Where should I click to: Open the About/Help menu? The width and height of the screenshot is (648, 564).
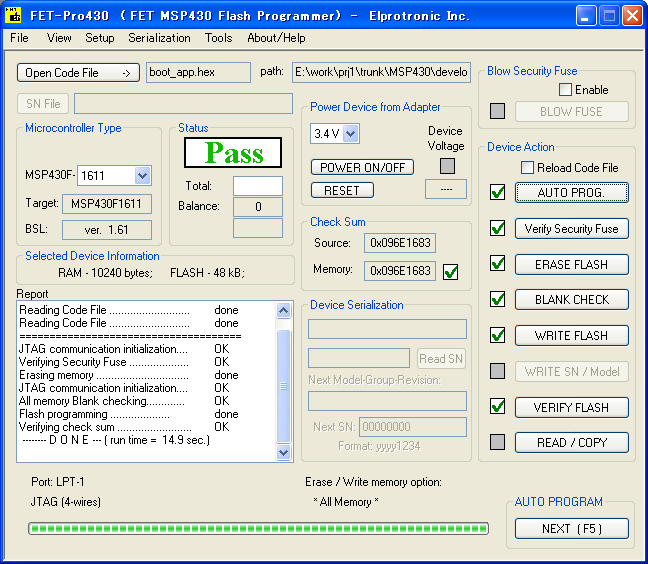(276, 38)
